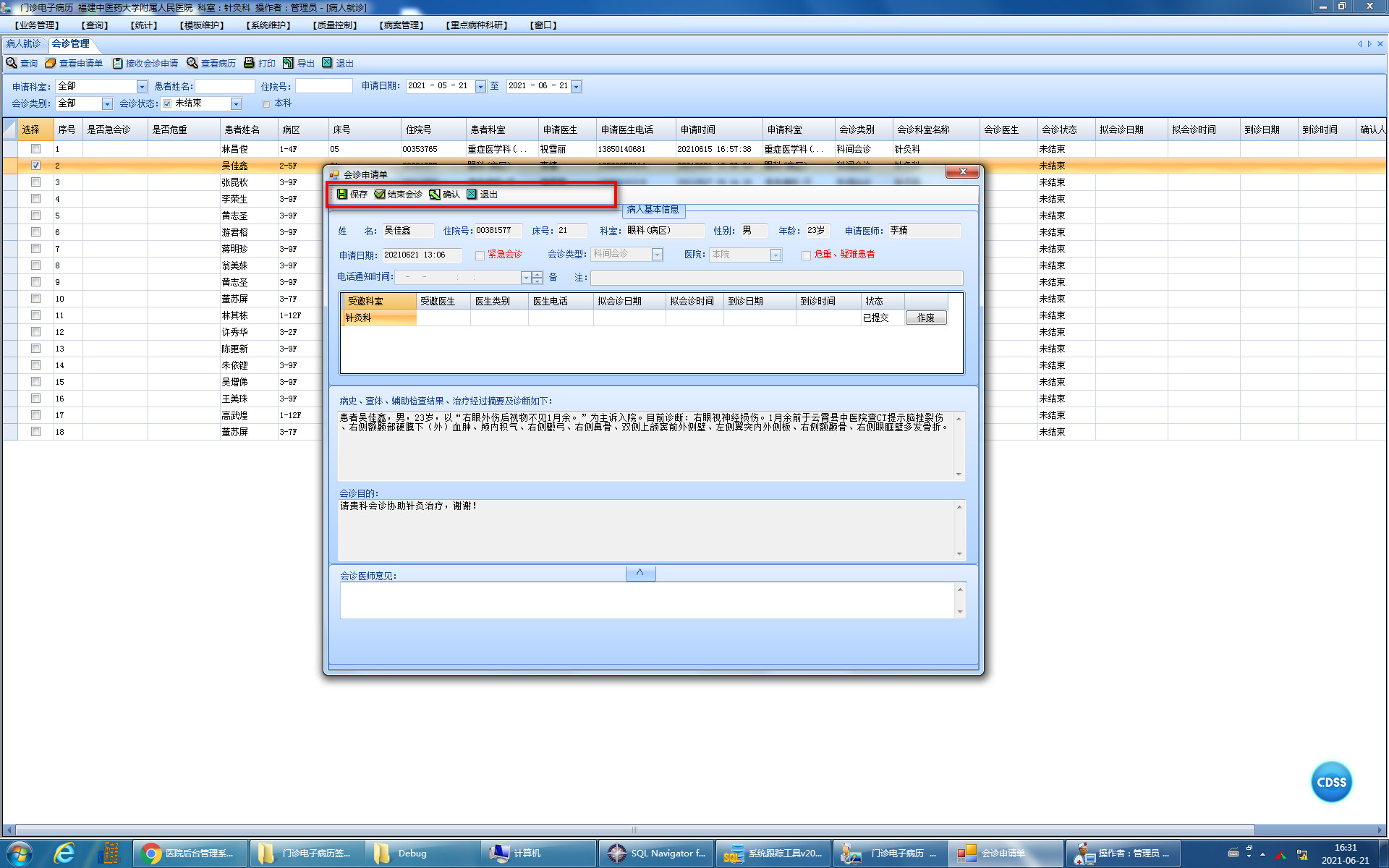The height and width of the screenshot is (868, 1389).
Task: Expand the 申请科室 dropdown
Action: pos(142,86)
